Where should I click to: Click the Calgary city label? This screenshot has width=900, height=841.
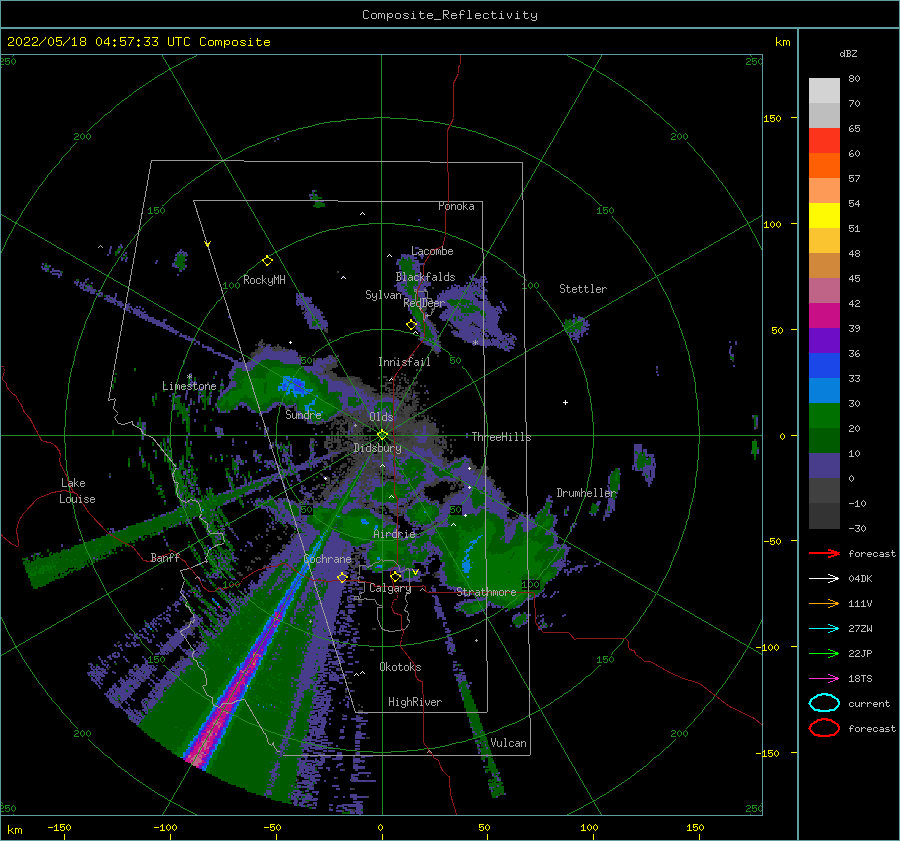point(390,588)
